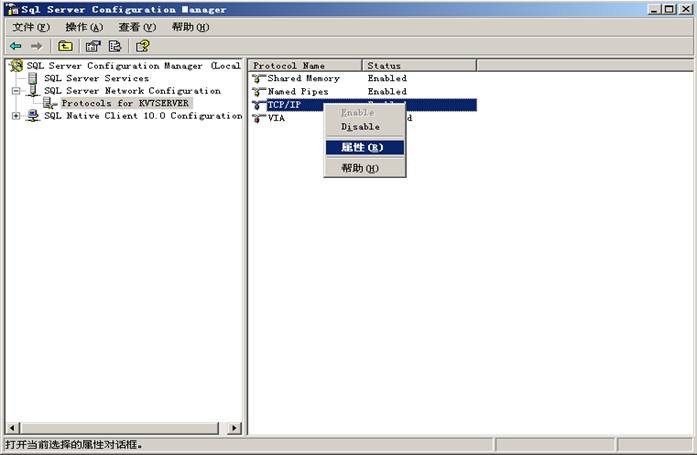Viewport: 697px width, 455px height.
Task: Select Protocols for KV7SERVER tree item
Action: click(x=124, y=103)
